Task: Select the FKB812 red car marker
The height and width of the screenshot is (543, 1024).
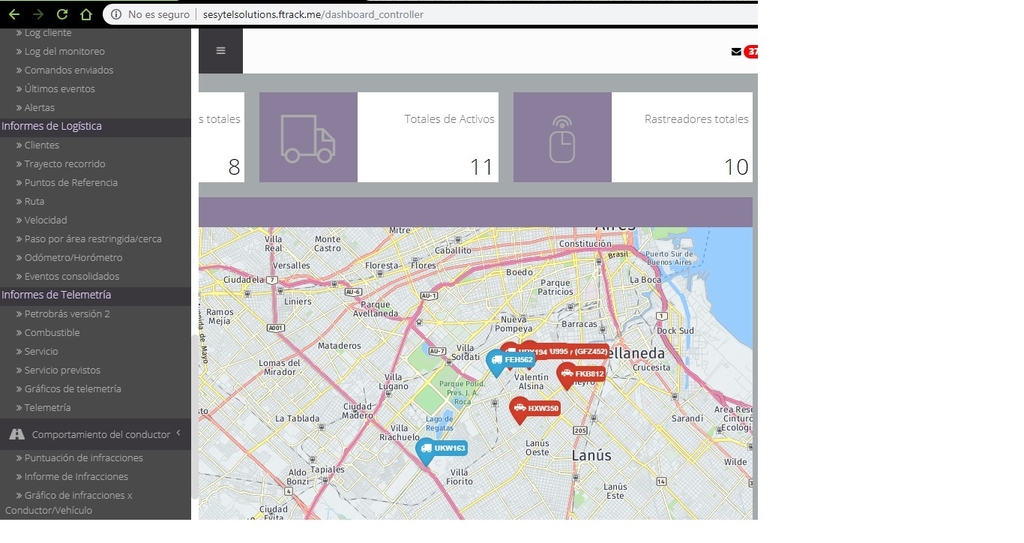Action: pos(581,375)
